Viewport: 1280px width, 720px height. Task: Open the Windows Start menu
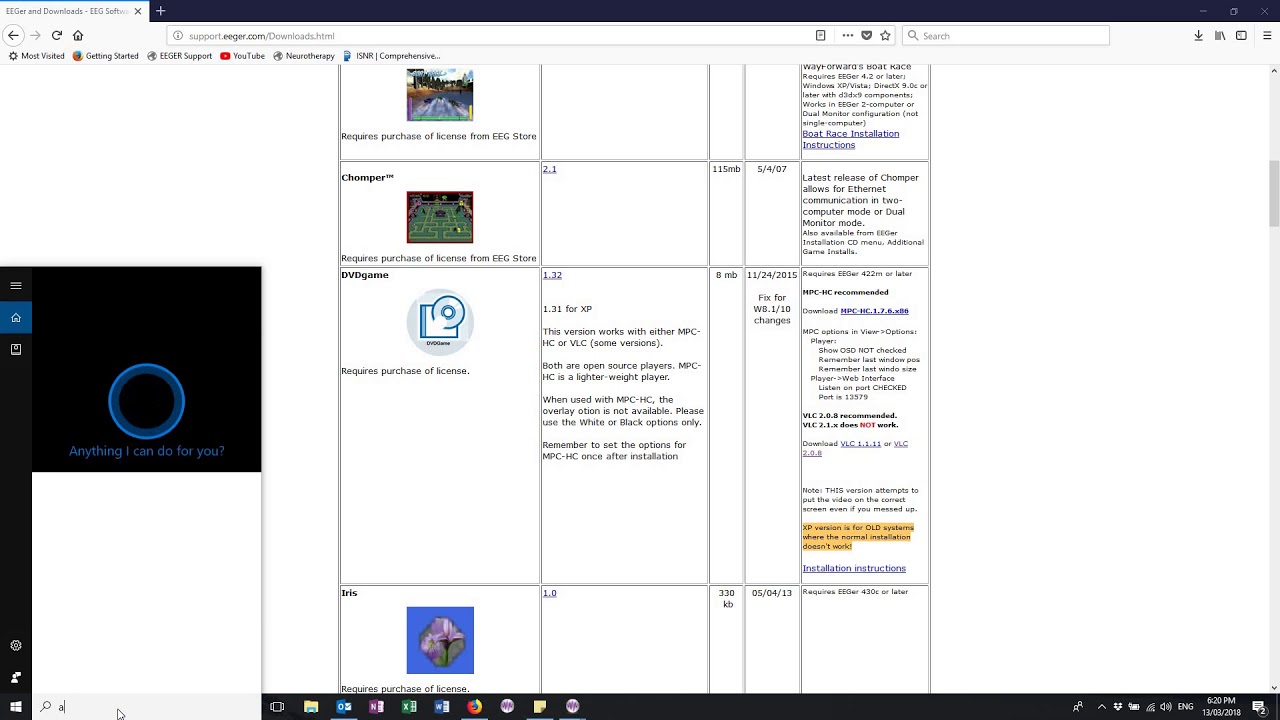16,706
